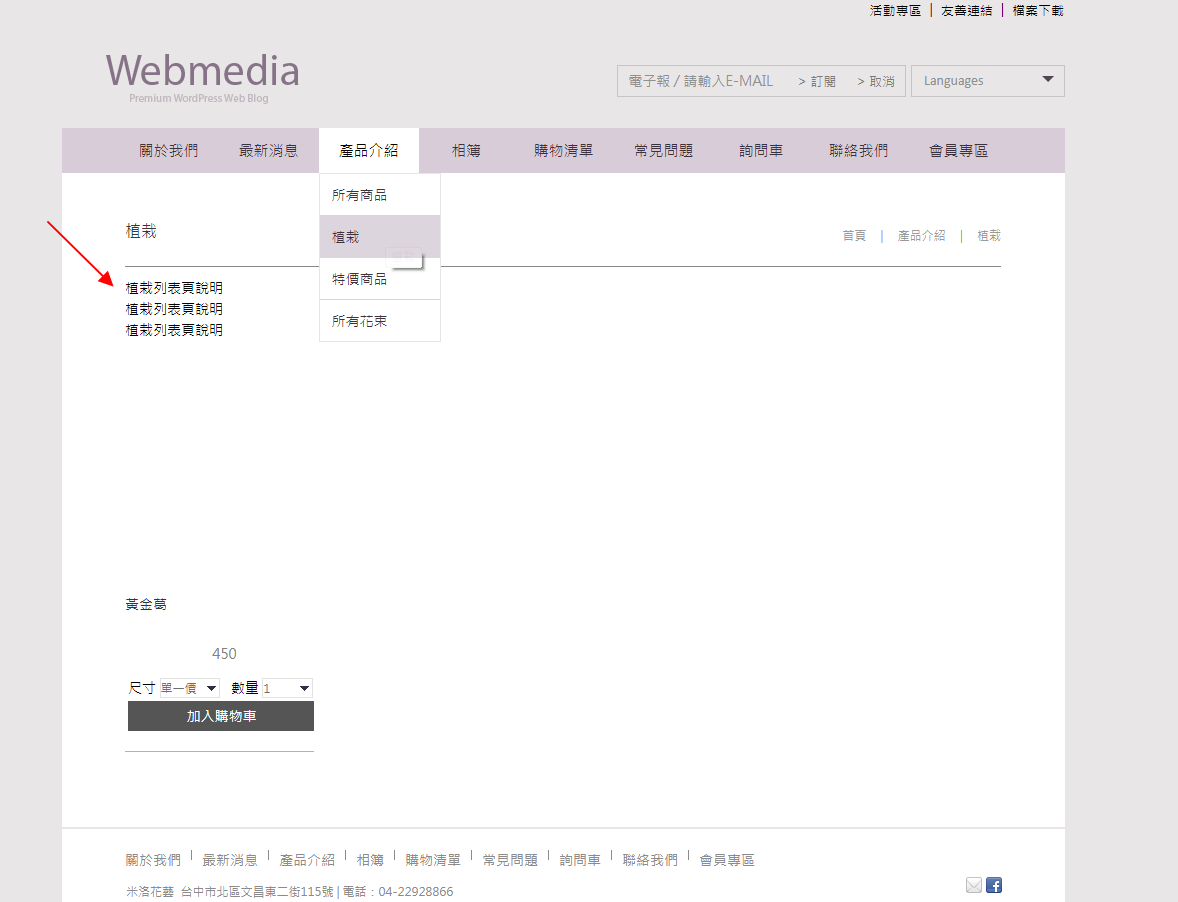The height and width of the screenshot is (902, 1178).
Task: Open the Languages dropdown
Action: tap(987, 81)
